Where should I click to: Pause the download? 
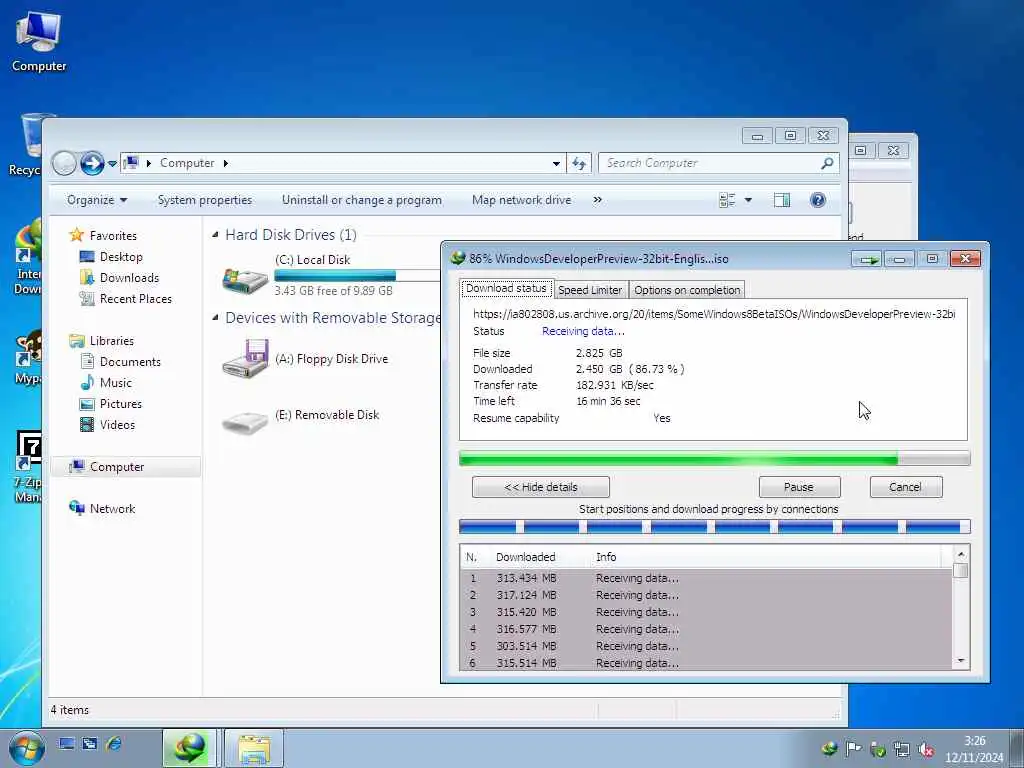tap(799, 487)
